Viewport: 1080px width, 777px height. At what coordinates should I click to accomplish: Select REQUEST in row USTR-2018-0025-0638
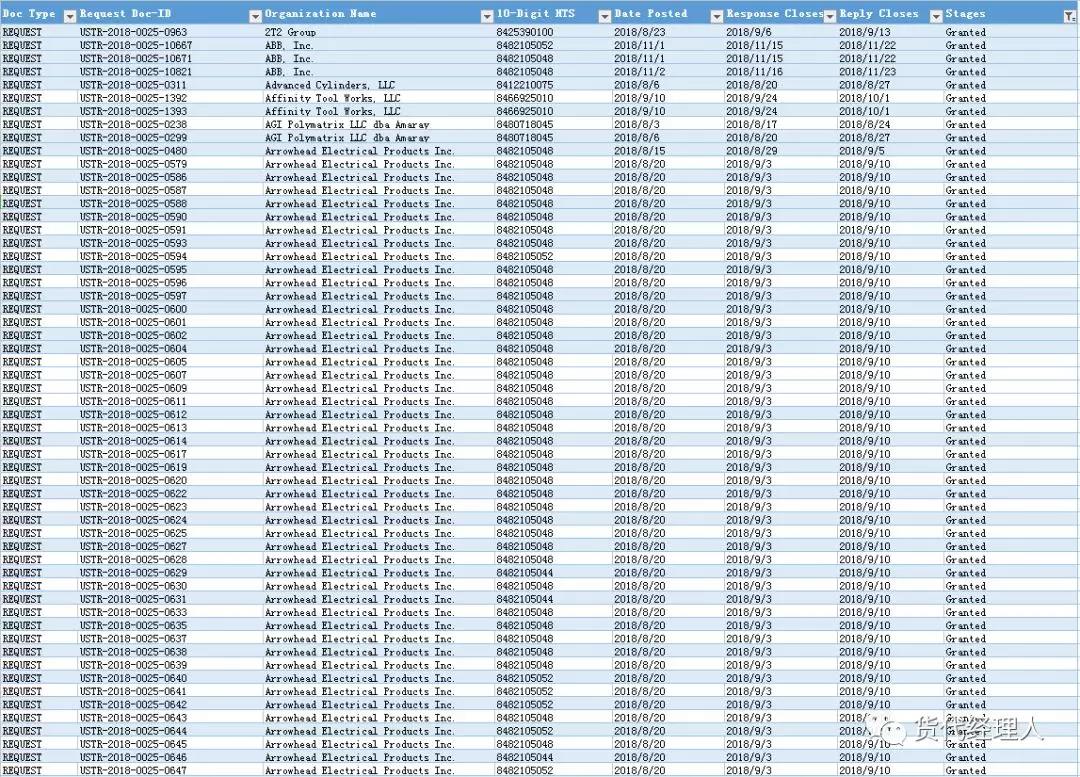tap(39, 652)
